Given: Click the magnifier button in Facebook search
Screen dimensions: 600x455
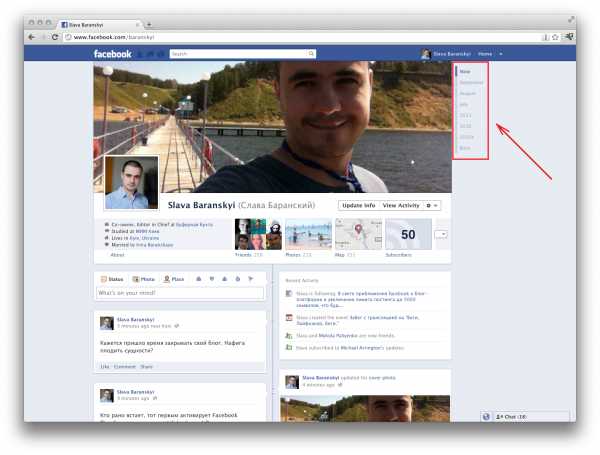Looking at the screenshot, I should (x=311, y=54).
